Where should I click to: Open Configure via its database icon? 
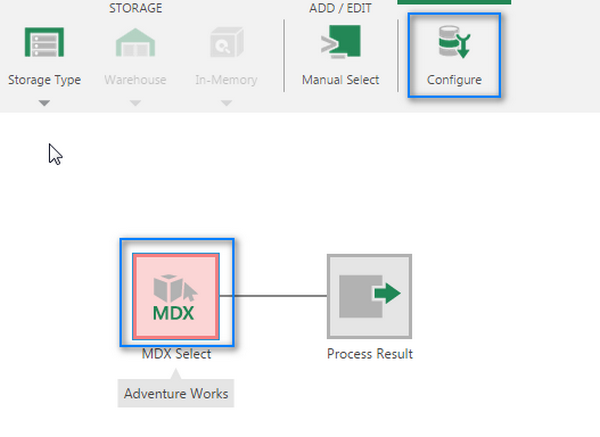454,44
